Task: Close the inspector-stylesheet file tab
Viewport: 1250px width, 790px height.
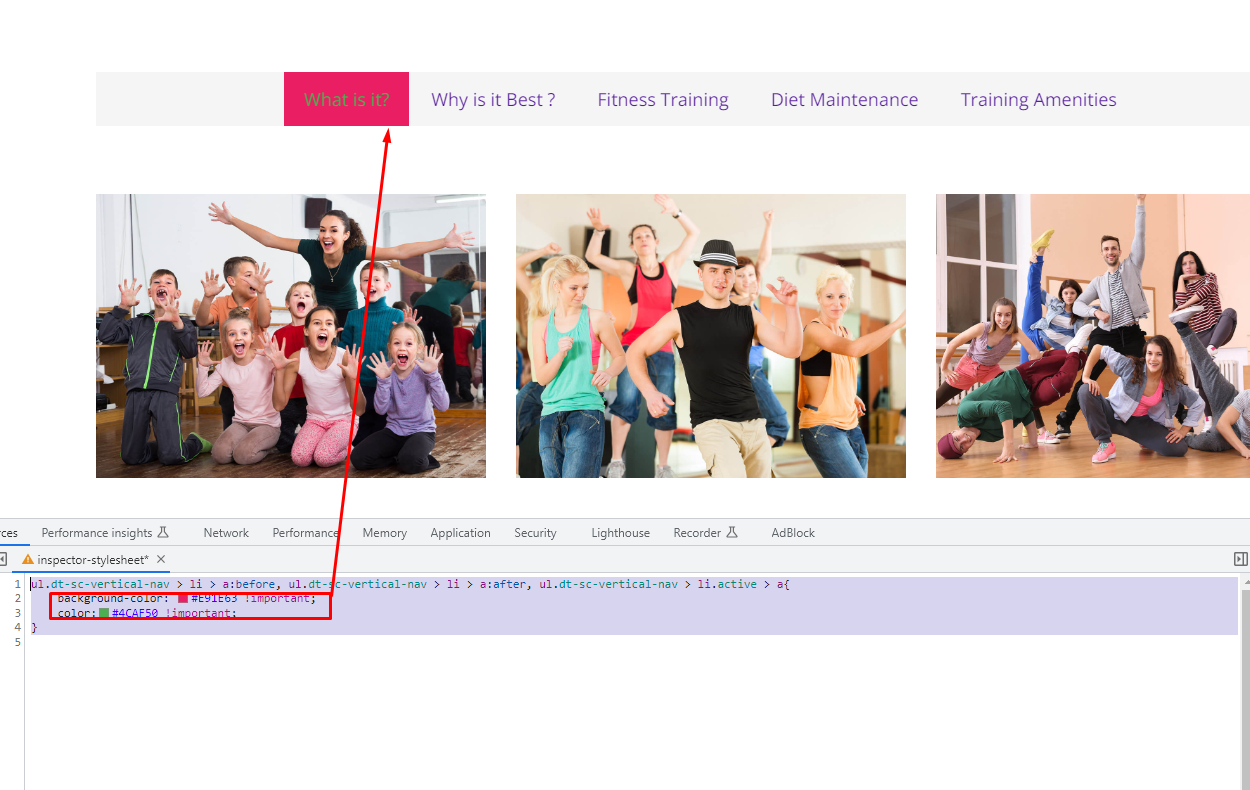Action: tap(161, 559)
